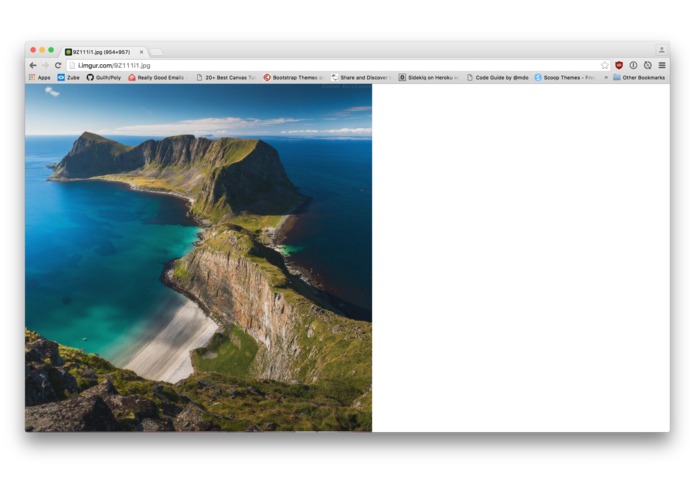This screenshot has width=695, height=494.
Task: Open the red shield extension icon
Action: click(x=619, y=65)
